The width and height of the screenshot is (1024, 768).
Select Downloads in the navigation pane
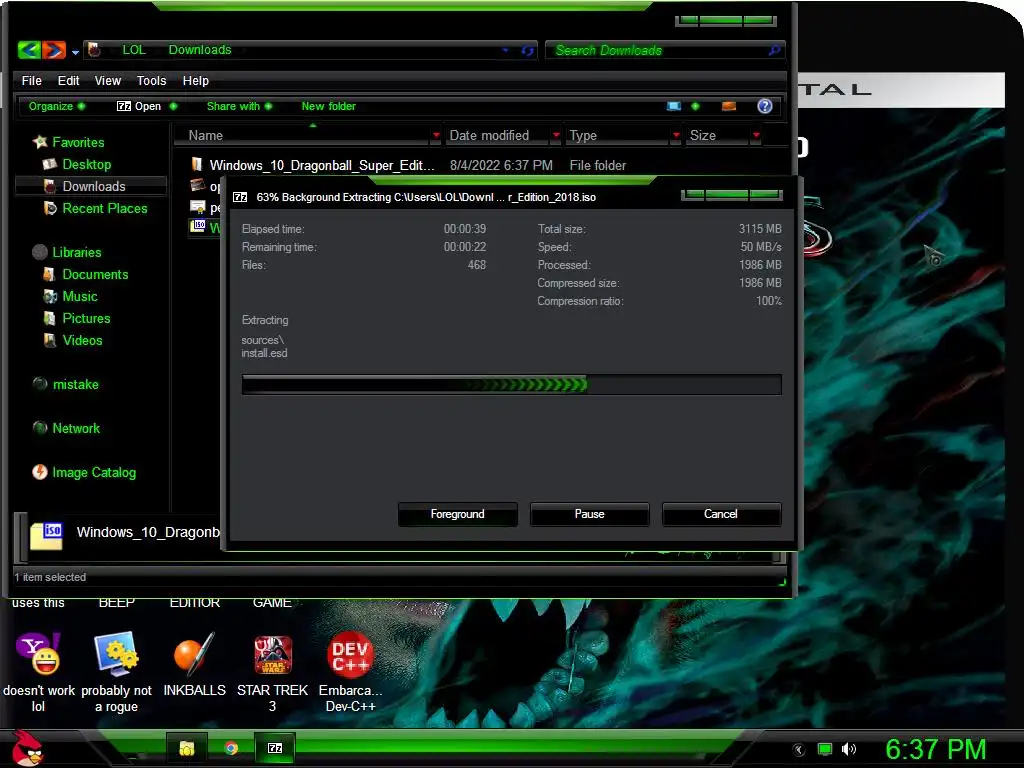[93, 186]
